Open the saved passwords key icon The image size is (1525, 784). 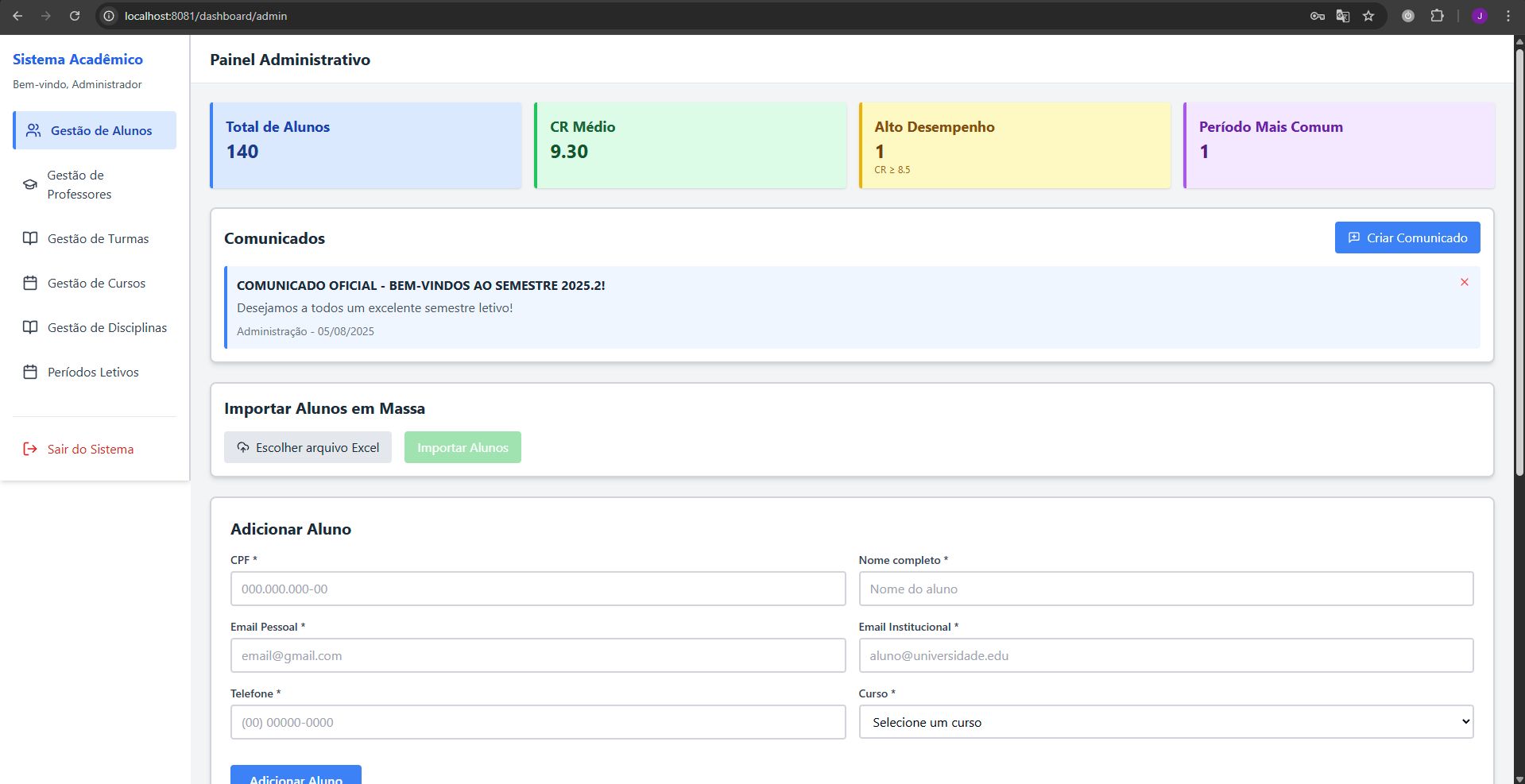1318,16
